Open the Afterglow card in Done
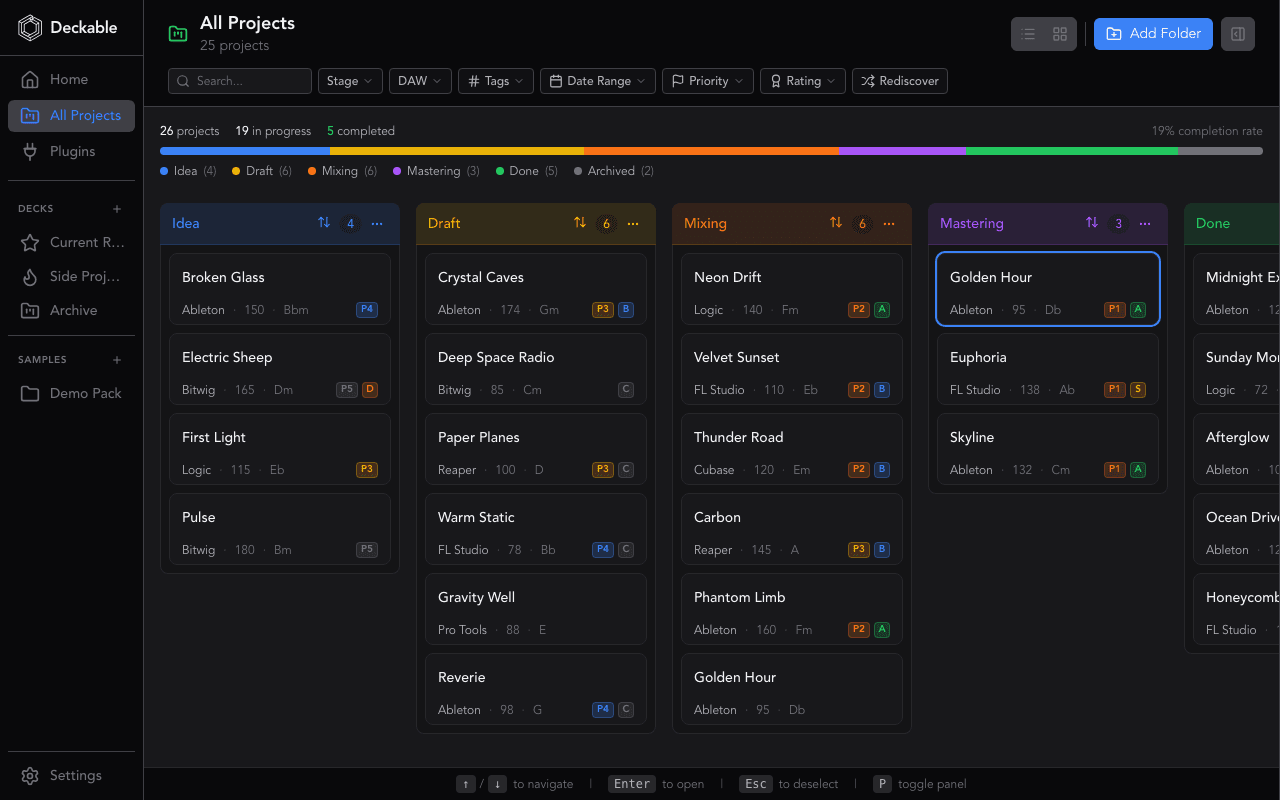This screenshot has width=1280, height=800. click(1237, 449)
